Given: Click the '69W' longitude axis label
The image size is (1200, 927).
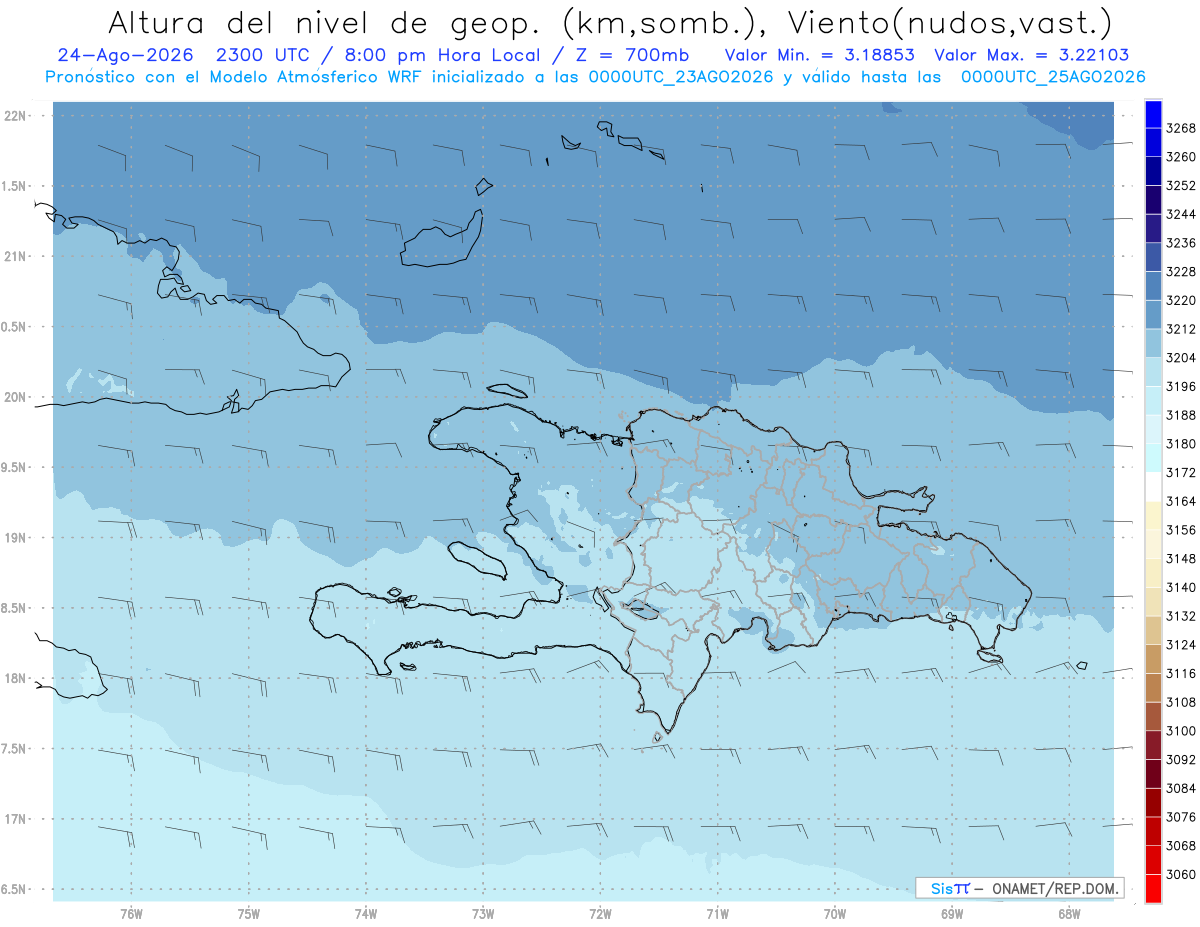Looking at the screenshot, I should pyautogui.click(x=952, y=913).
